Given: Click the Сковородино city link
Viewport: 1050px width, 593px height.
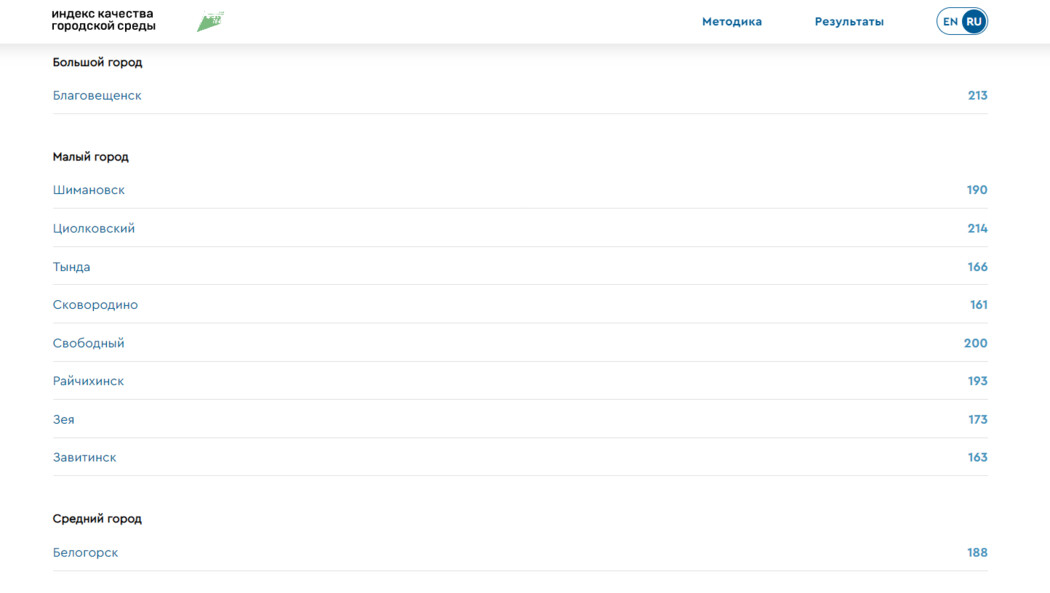Looking at the screenshot, I should pos(95,305).
